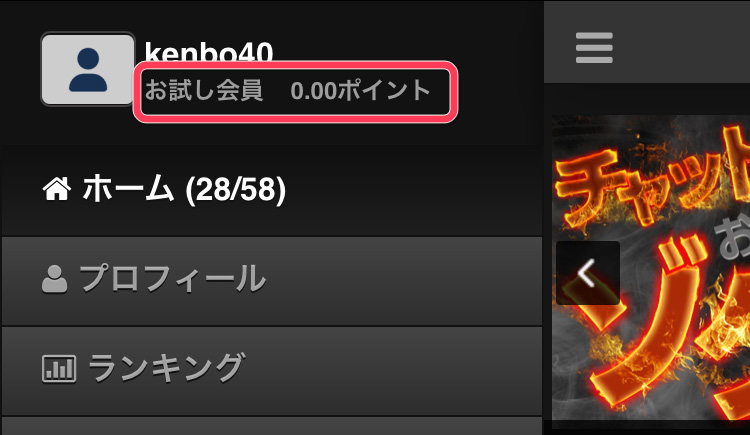Click the 0.00ポイント balance text
Screen dimensions: 750x435
(361, 90)
